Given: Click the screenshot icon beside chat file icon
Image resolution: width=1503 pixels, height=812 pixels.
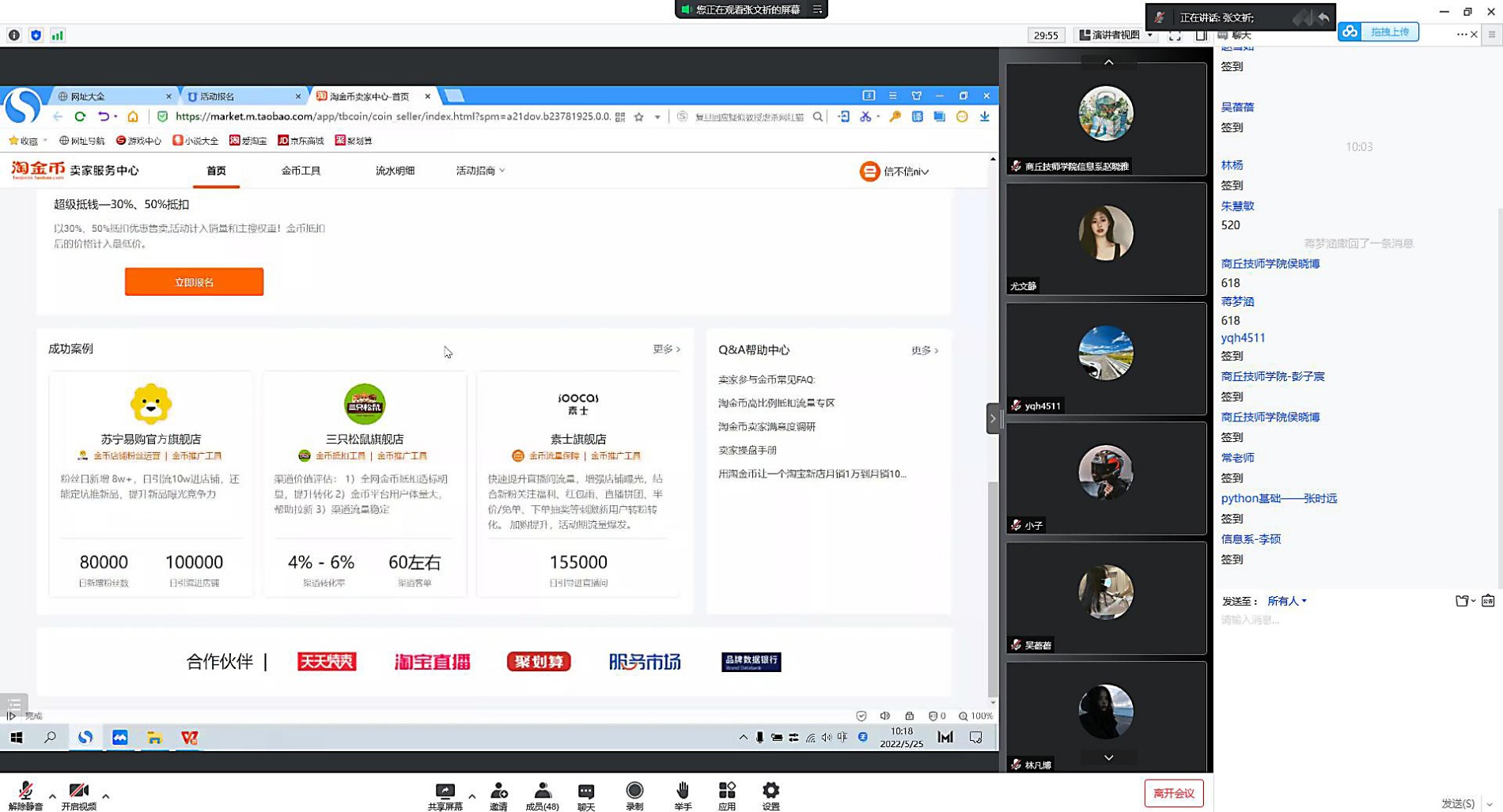Looking at the screenshot, I should pyautogui.click(x=1488, y=601).
